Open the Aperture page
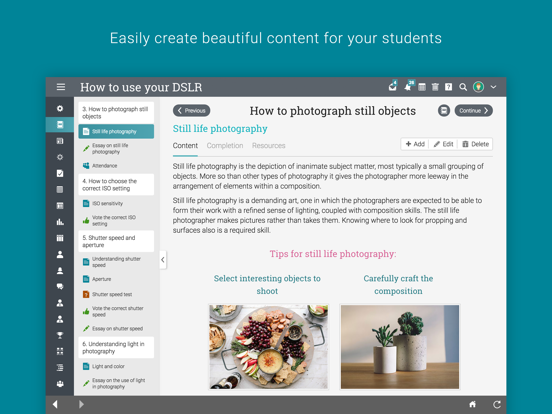552x414 pixels. click(116, 279)
